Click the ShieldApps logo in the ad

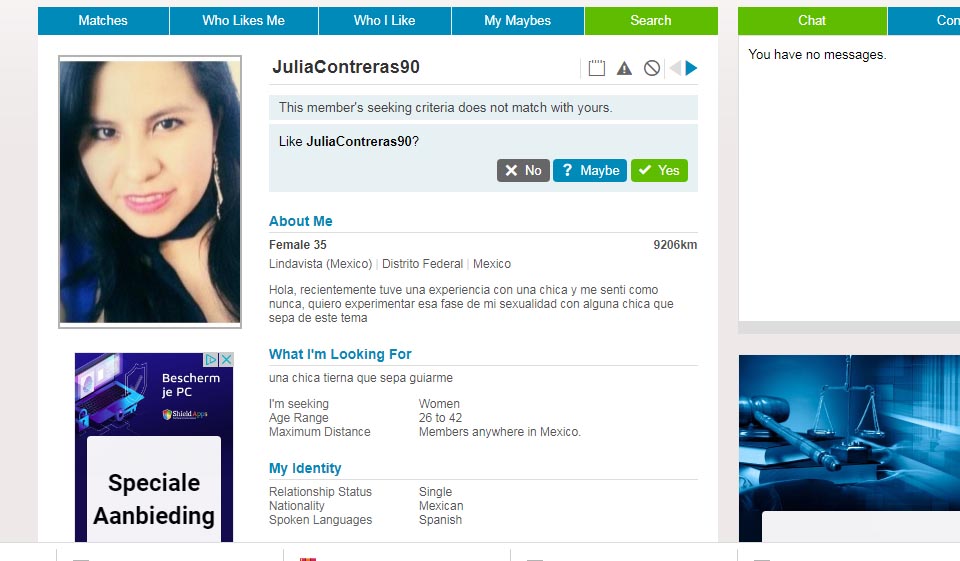177,414
